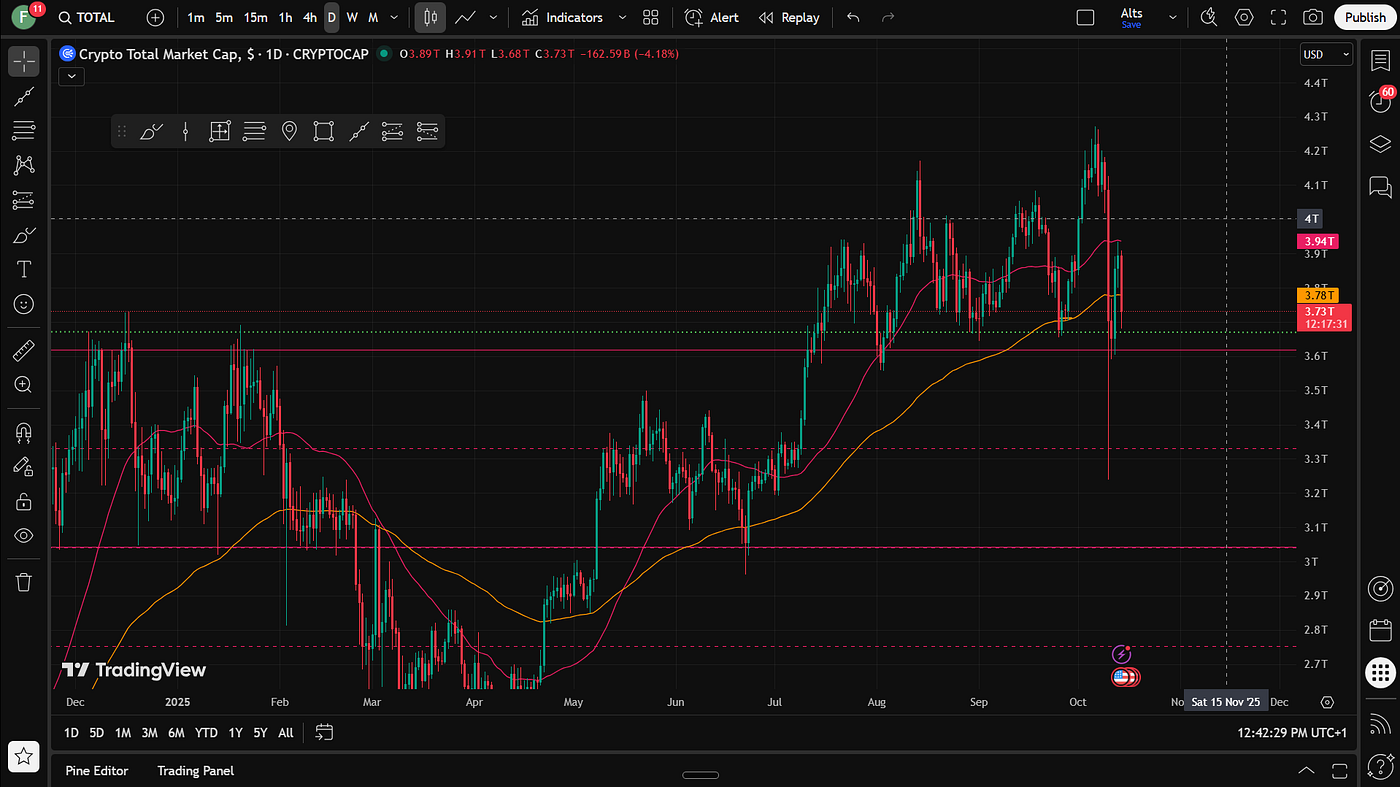Image resolution: width=1400 pixels, height=787 pixels.
Task: Select the 1h timeframe
Action: click(286, 17)
